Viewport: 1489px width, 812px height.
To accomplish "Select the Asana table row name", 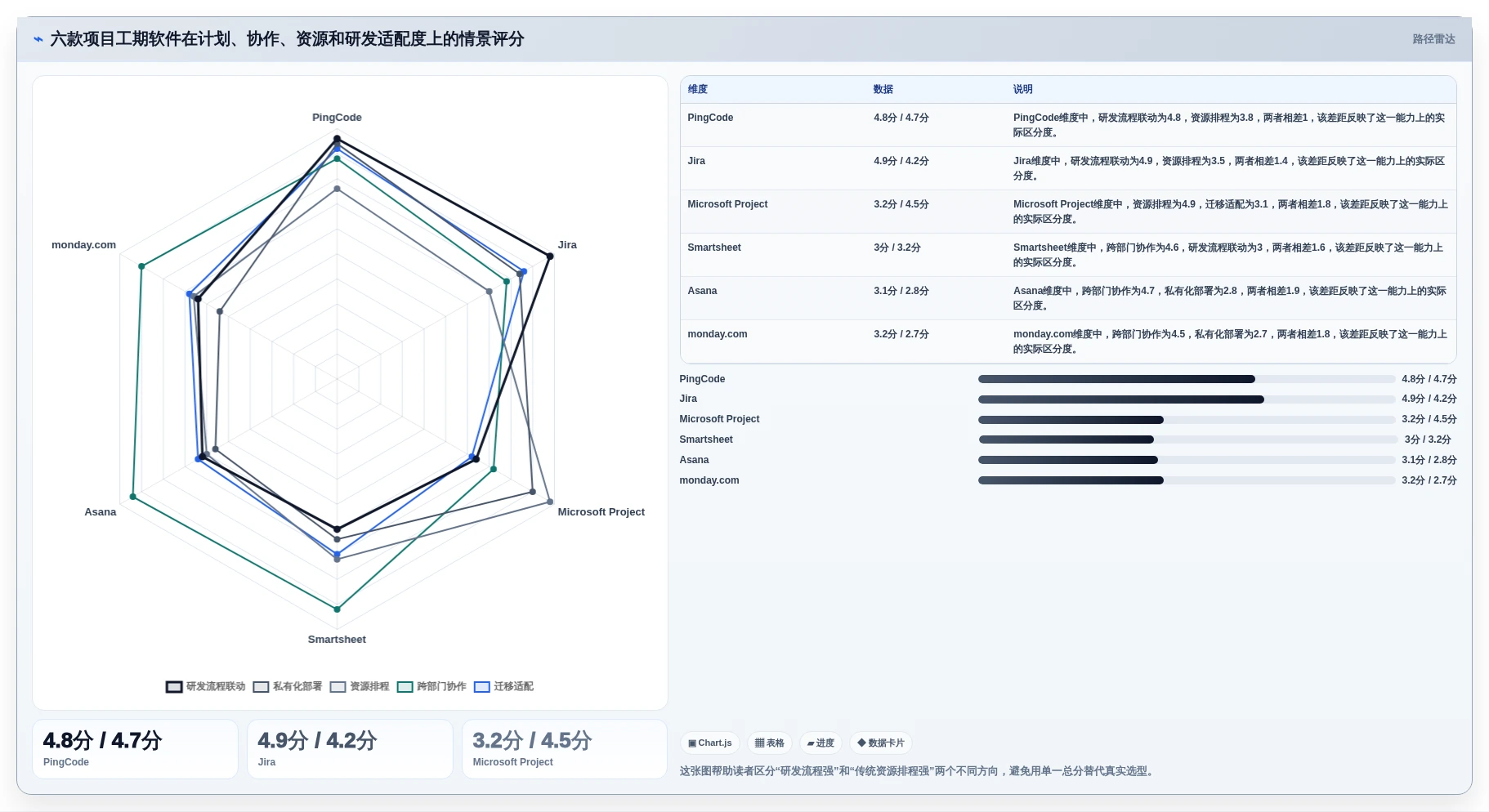I will click(702, 291).
